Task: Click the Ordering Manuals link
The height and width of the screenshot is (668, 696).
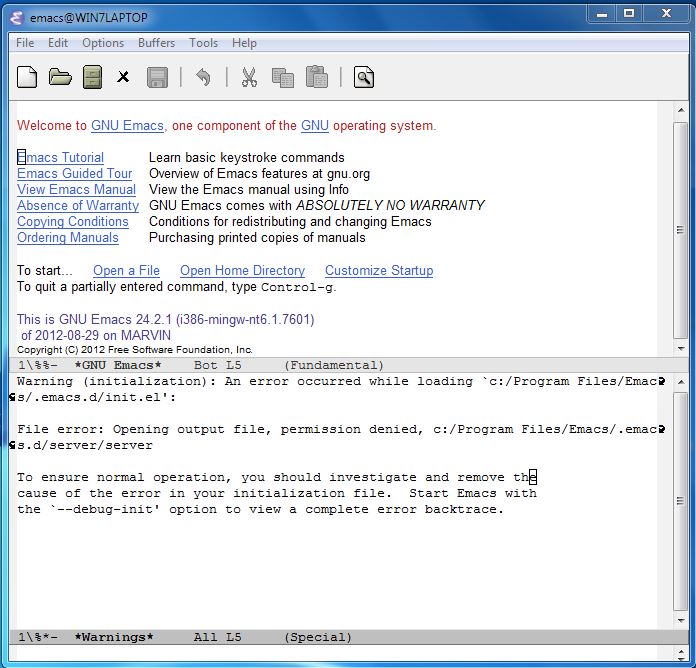Action: pos(68,237)
